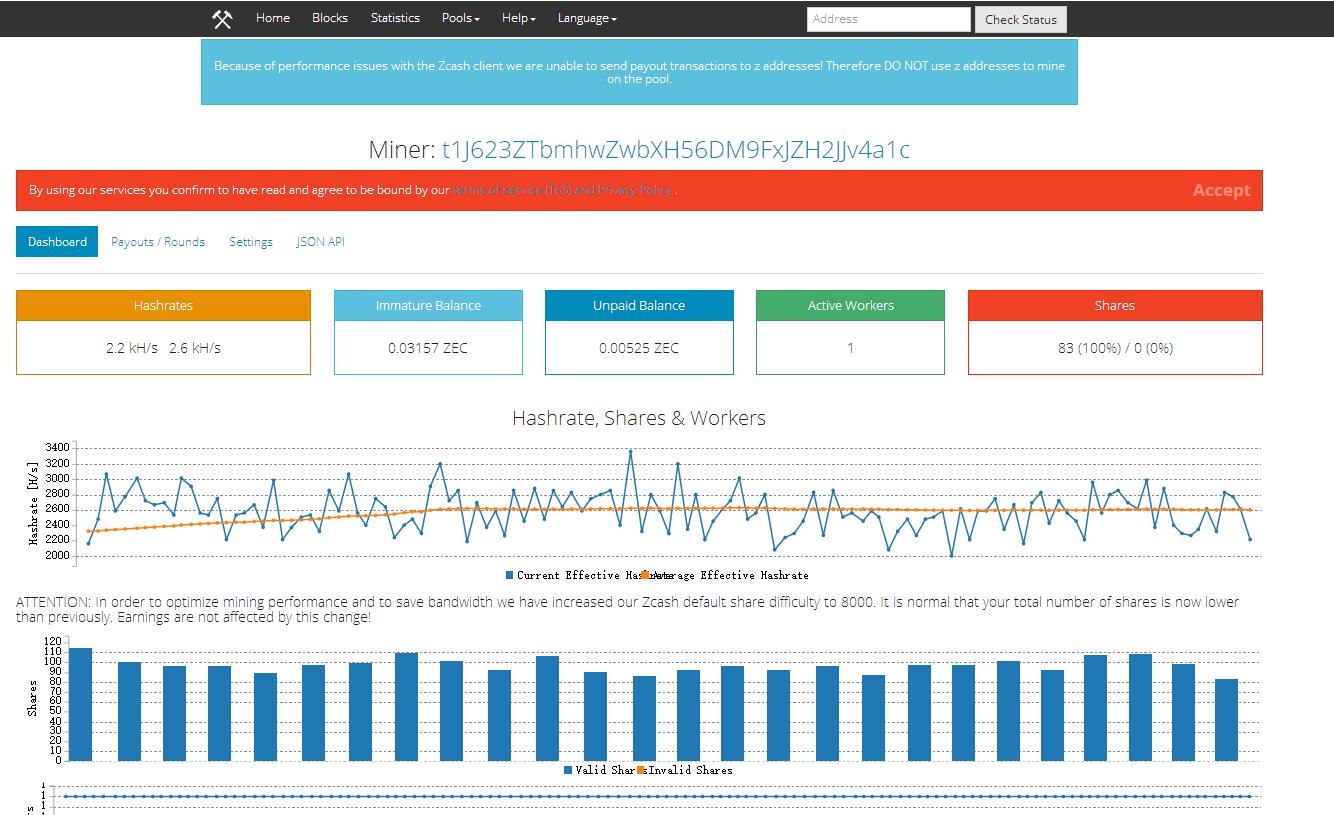
Task: Open the Privacy Policy link
Action: (x=634, y=190)
